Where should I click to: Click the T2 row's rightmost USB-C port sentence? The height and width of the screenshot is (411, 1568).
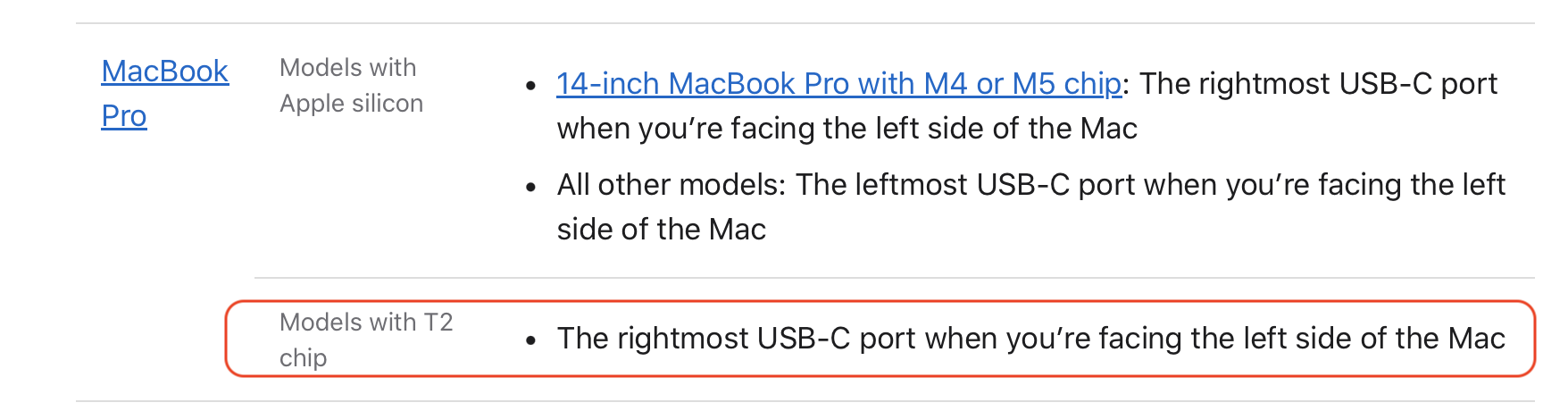[1030, 339]
